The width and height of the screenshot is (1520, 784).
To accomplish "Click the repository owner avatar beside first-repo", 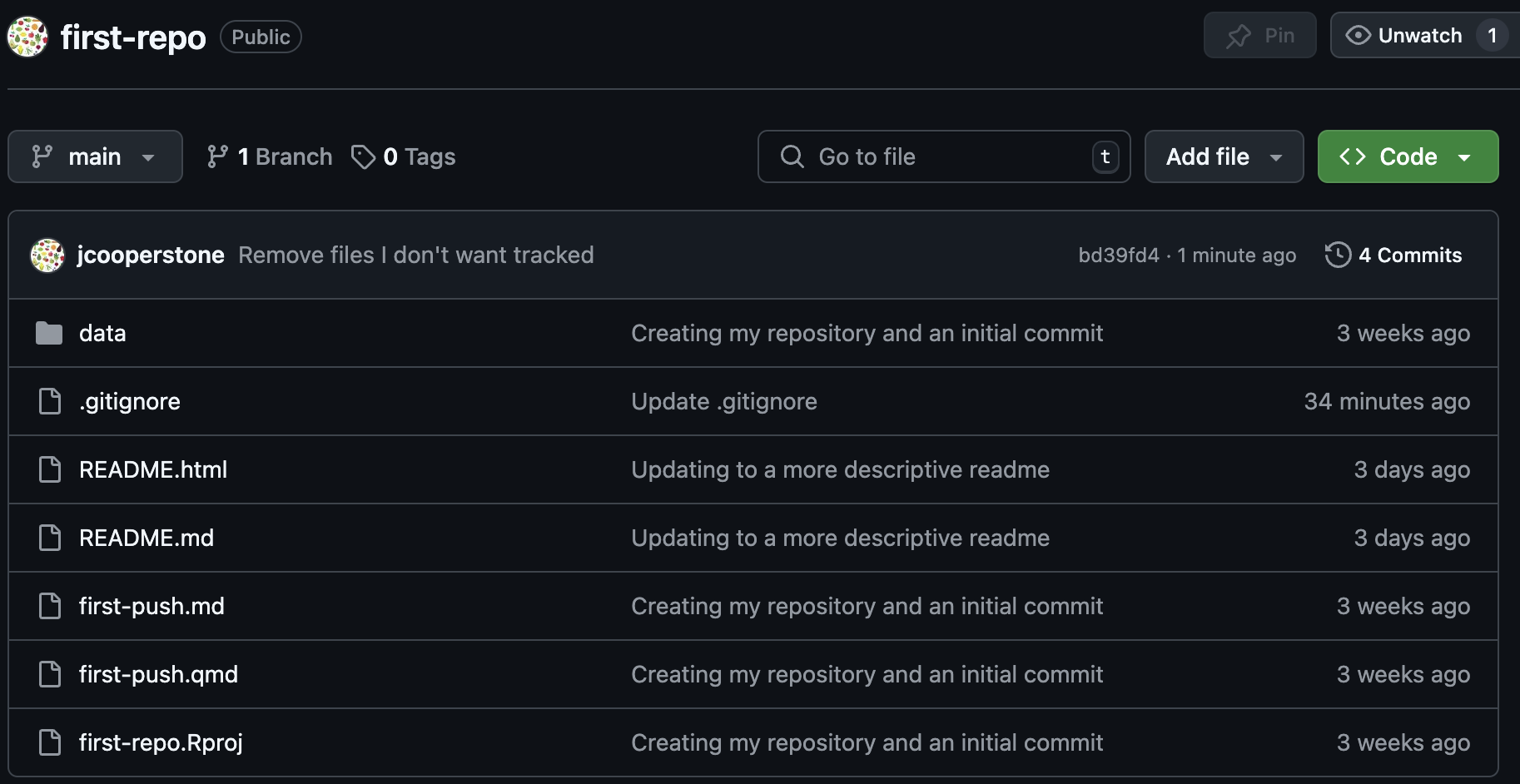I will (x=27, y=37).
